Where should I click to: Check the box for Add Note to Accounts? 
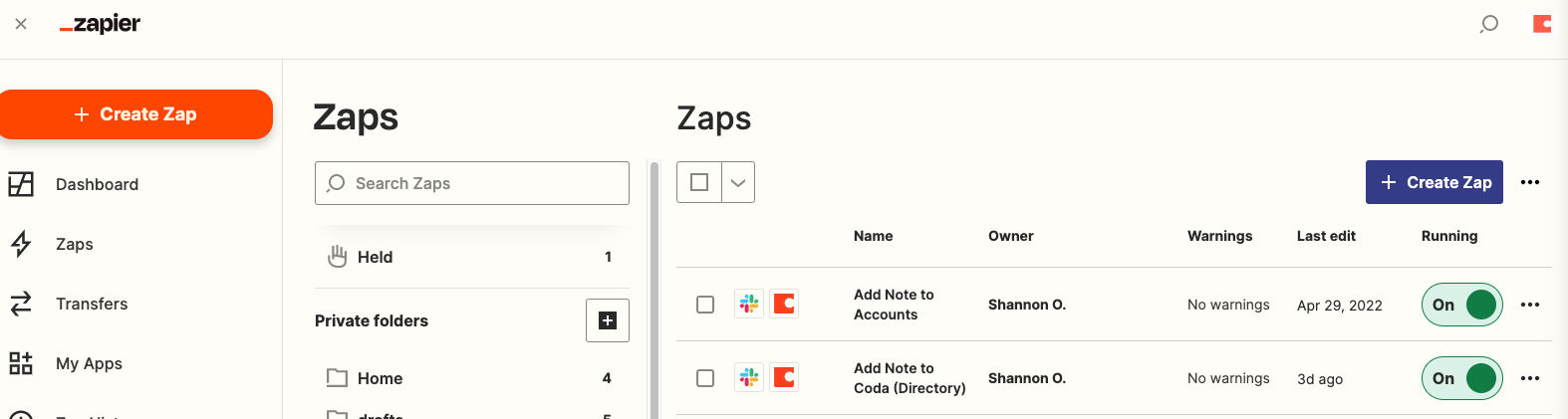[x=705, y=305]
